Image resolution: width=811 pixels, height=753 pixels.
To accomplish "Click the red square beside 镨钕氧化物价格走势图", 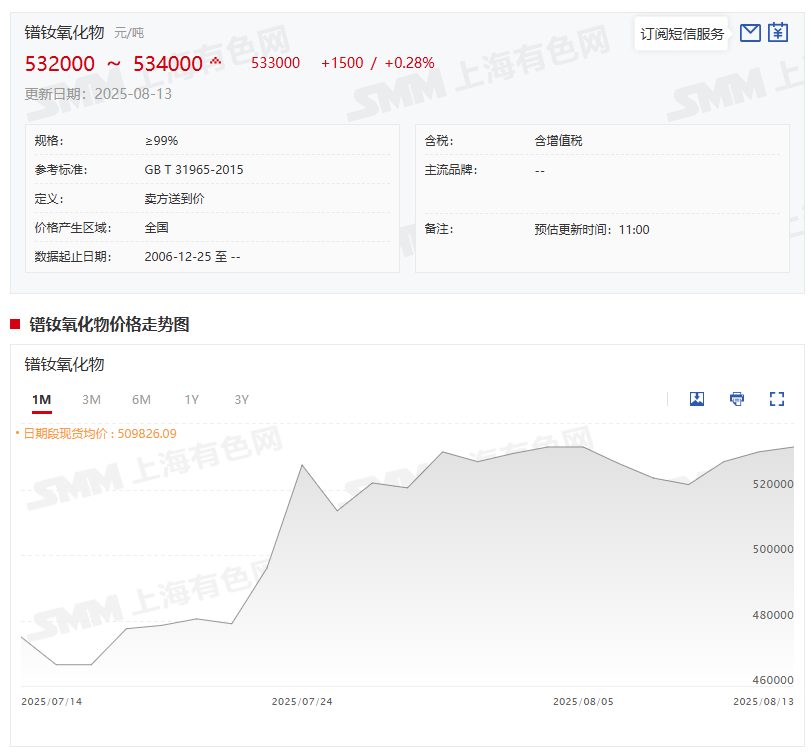I will pos(15,324).
